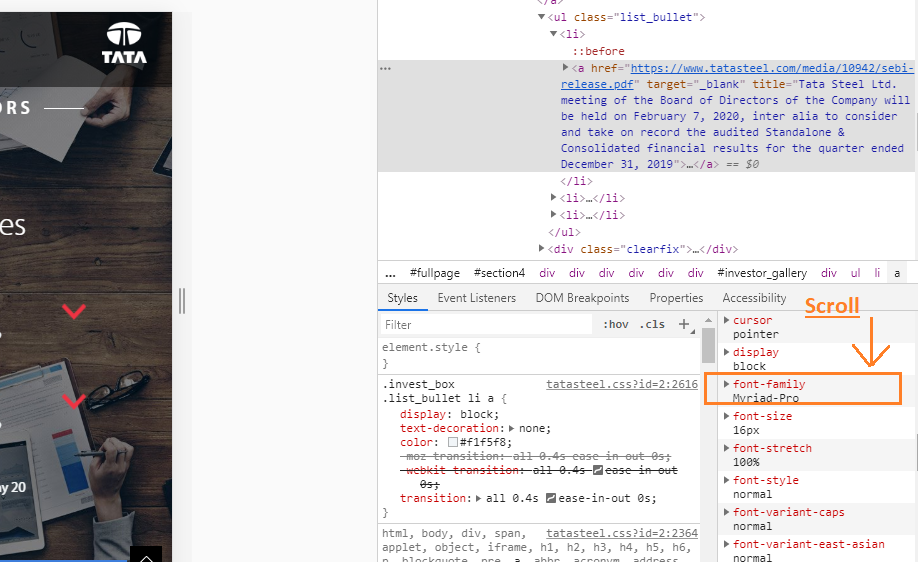This screenshot has width=918, height=562.
Task: Open the Event Listeners tab
Action: tap(477, 298)
